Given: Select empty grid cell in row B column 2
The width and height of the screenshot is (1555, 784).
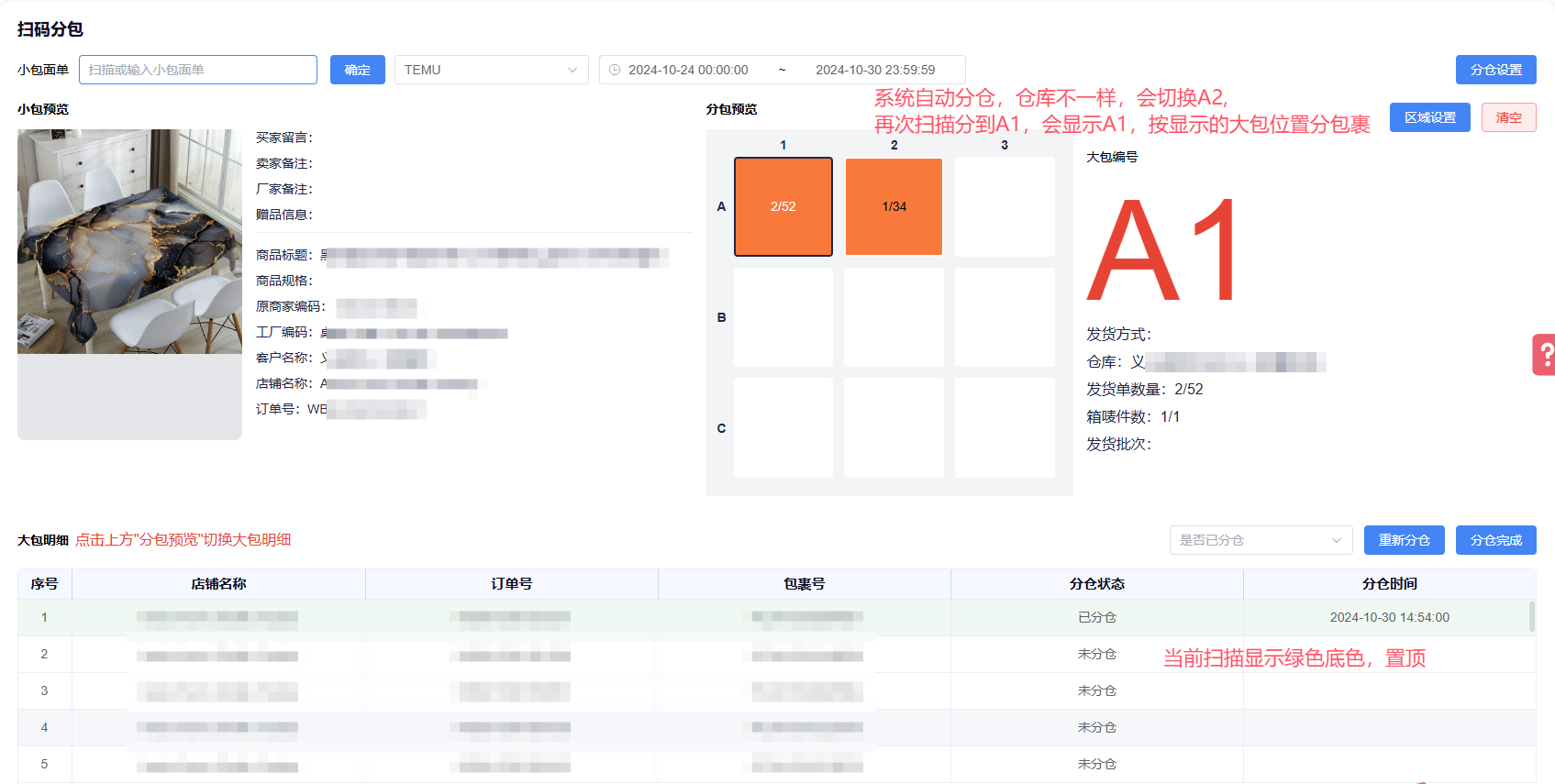Looking at the screenshot, I should [894, 317].
